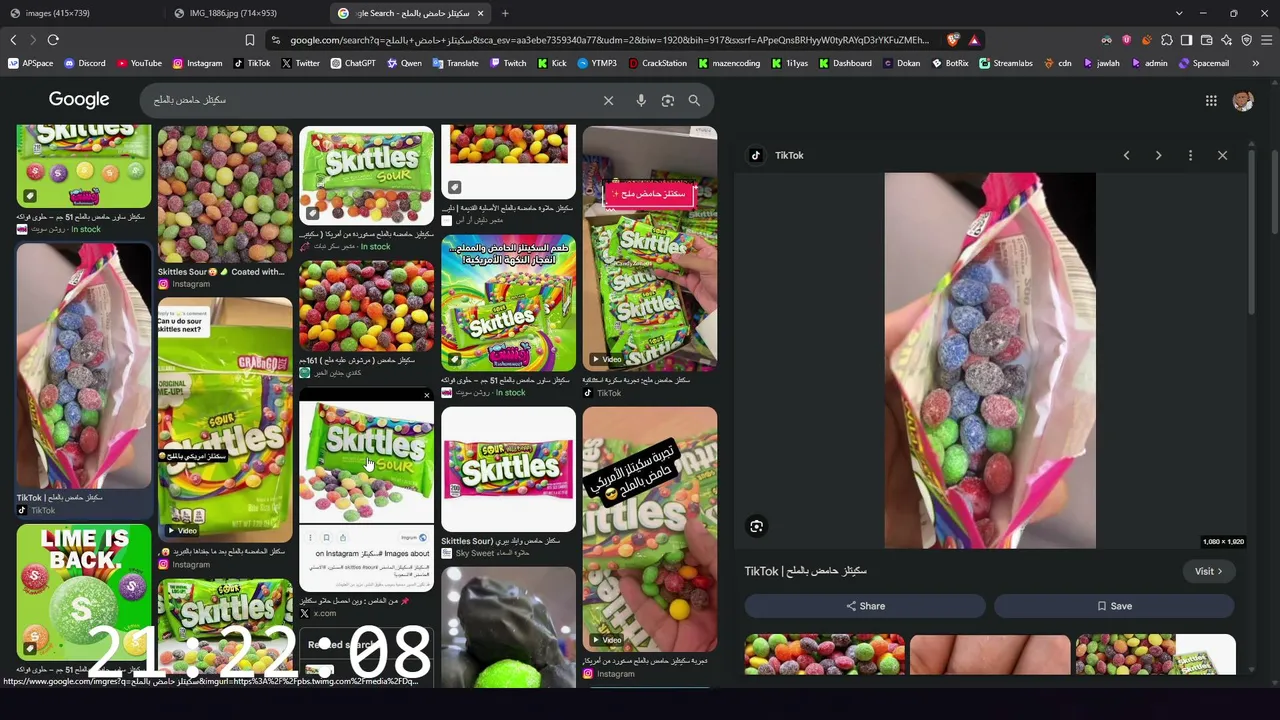Open Brave Rewards triangle icon
Viewport: 1280px width, 720px height.
point(974,40)
